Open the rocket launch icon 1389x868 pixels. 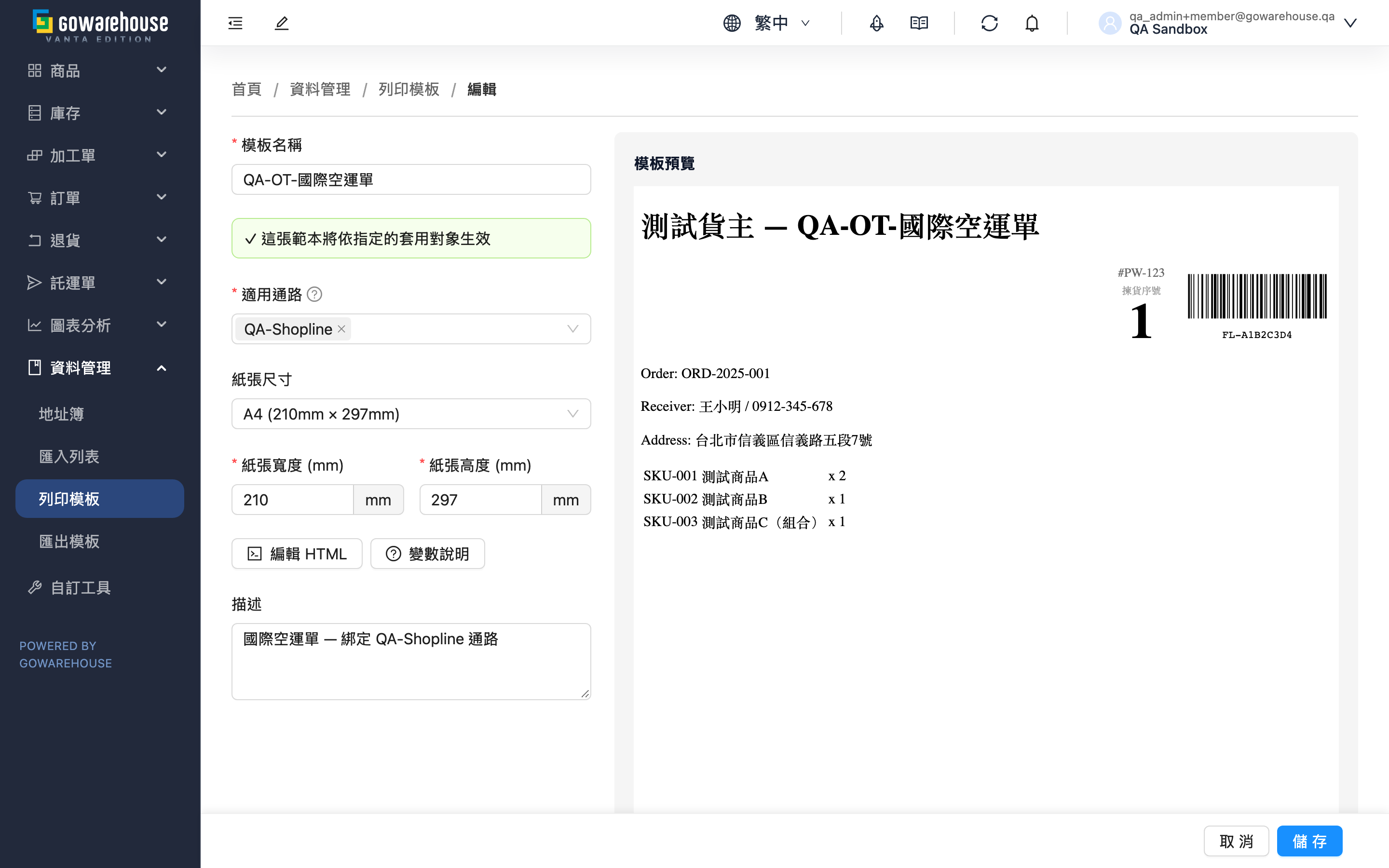[x=876, y=23]
